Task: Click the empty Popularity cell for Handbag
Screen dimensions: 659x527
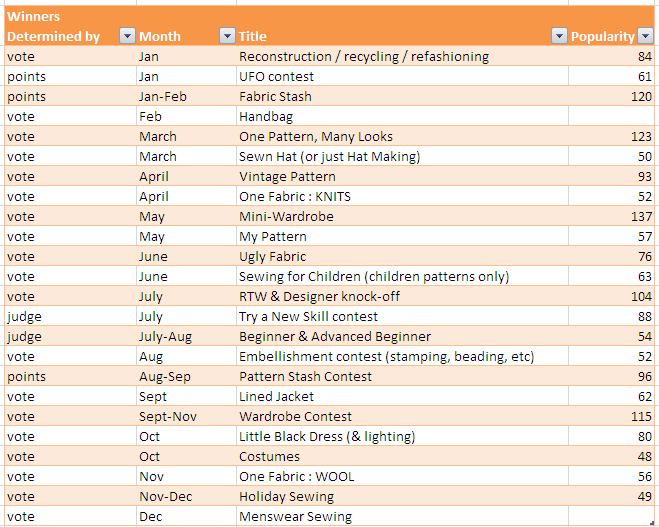Action: pos(611,116)
